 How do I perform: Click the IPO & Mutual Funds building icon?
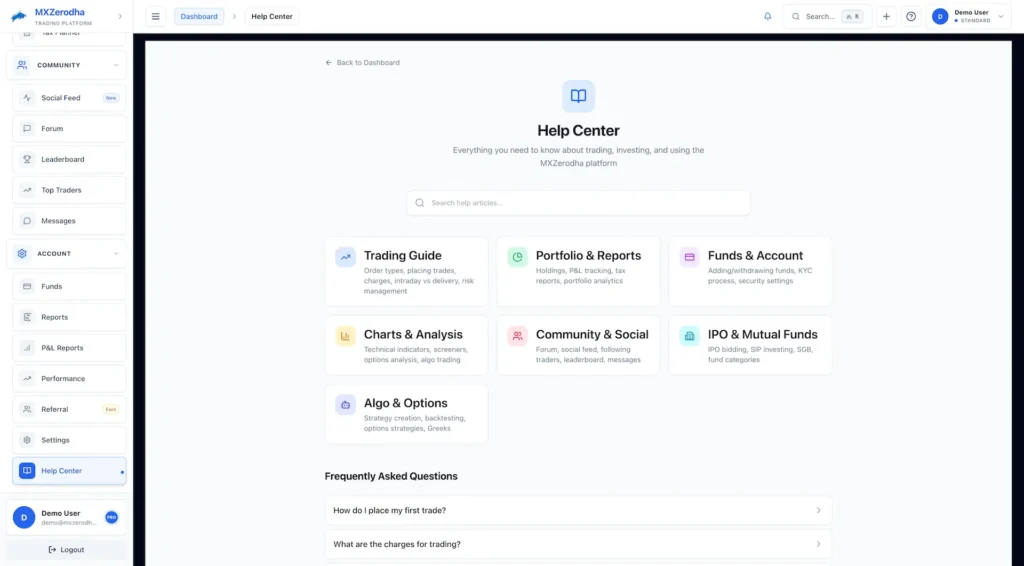click(x=689, y=336)
